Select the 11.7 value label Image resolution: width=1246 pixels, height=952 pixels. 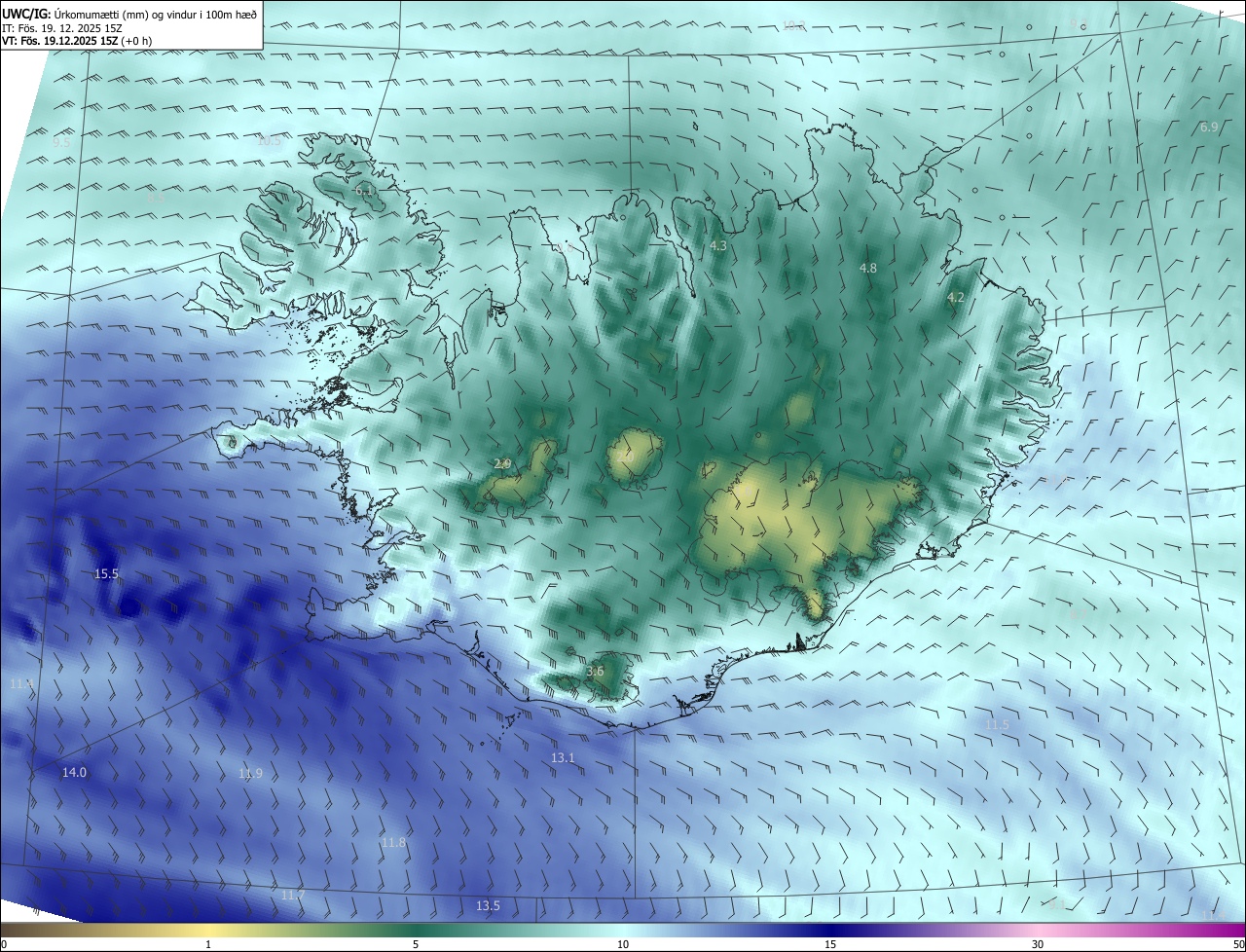point(293,895)
